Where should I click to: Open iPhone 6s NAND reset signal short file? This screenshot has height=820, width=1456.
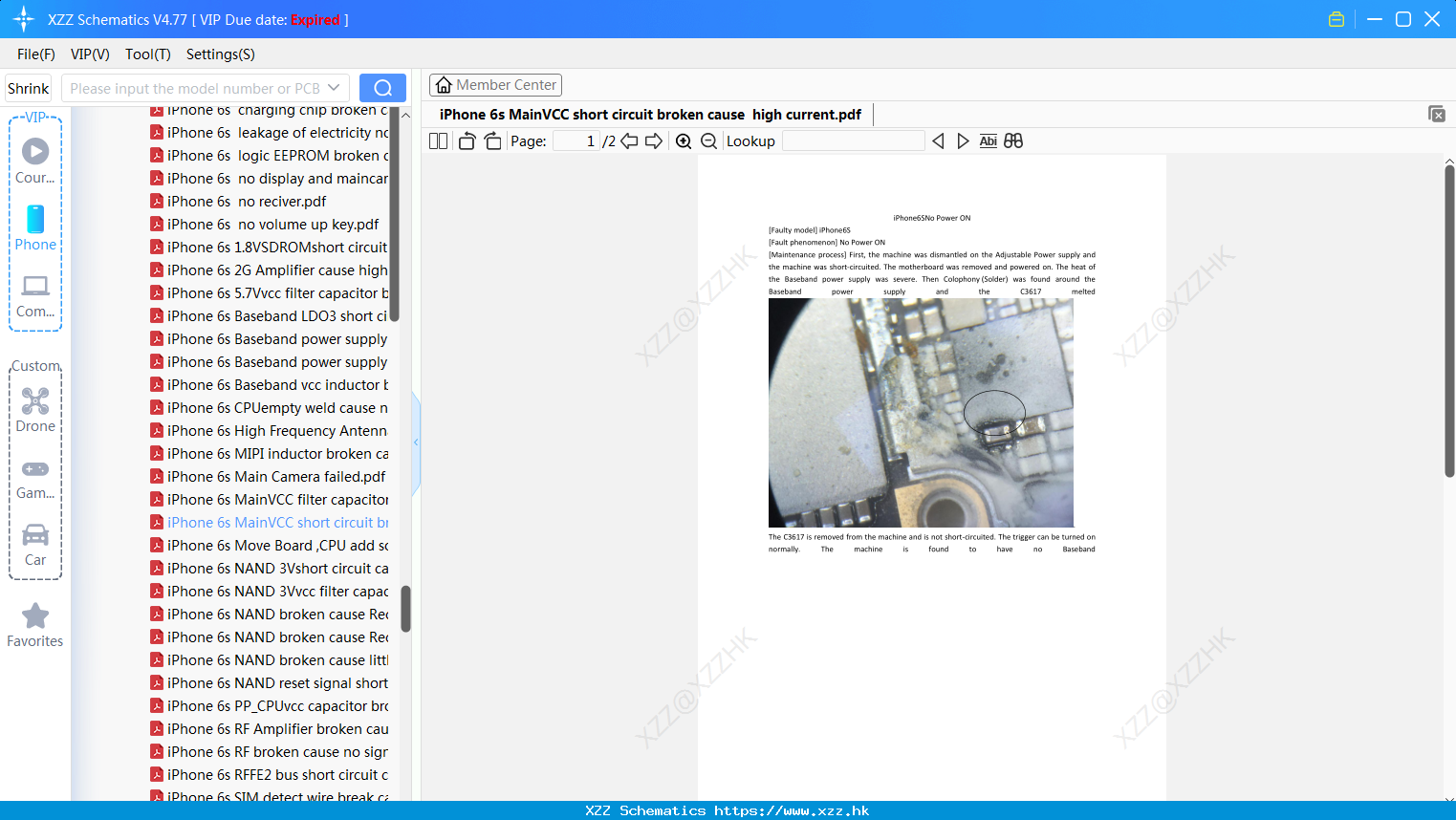[270, 683]
